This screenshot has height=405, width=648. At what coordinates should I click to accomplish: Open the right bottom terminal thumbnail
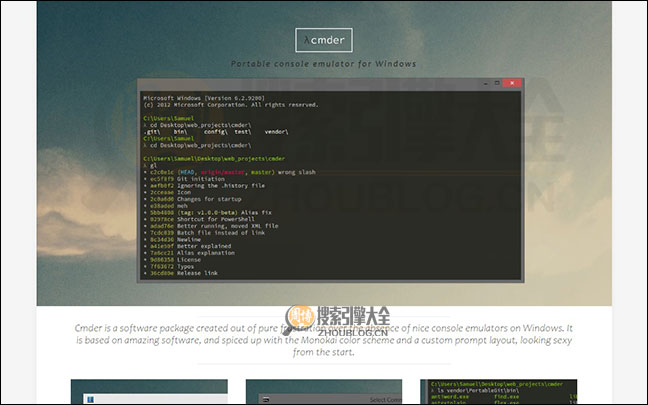pos(498,391)
